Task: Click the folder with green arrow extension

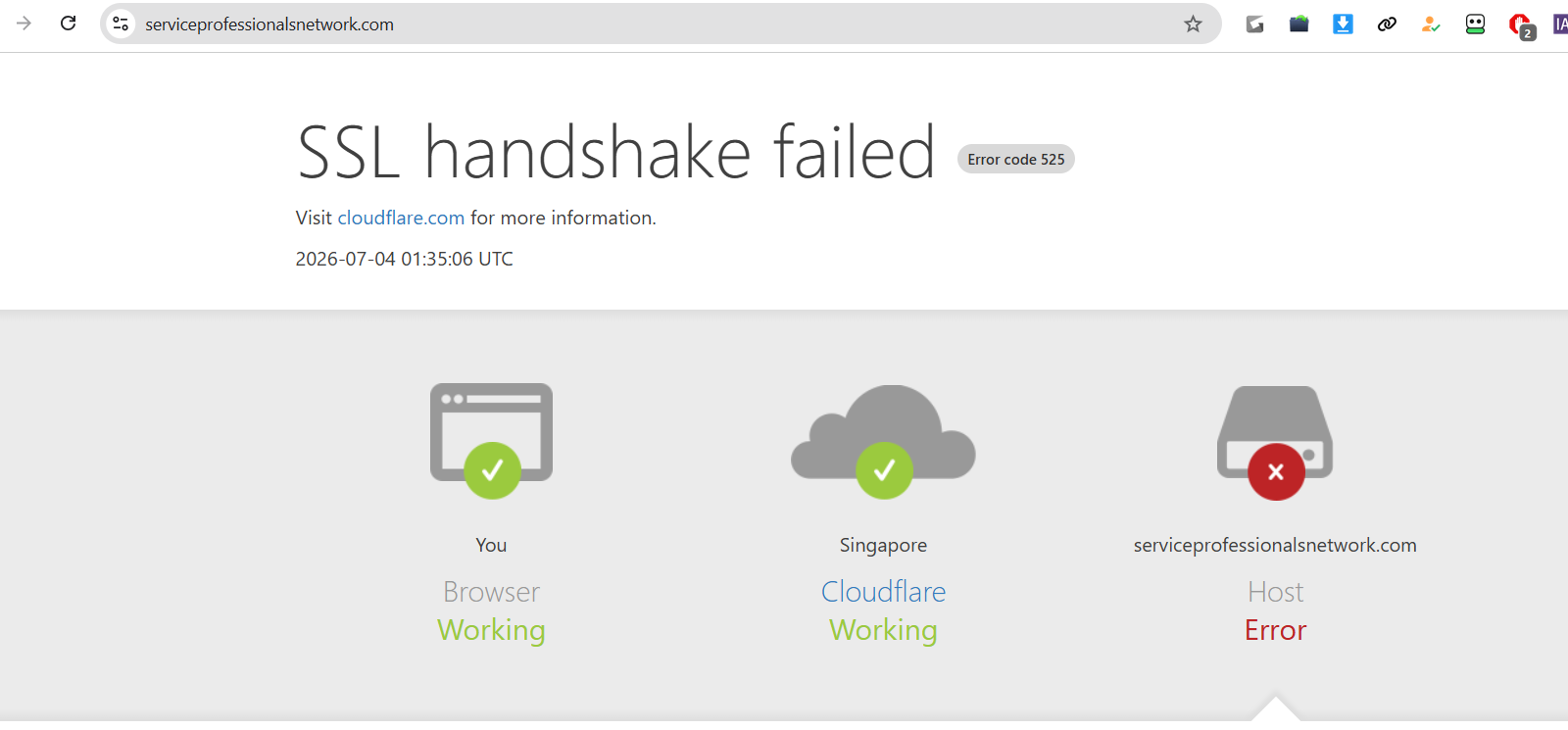Action: click(x=1298, y=24)
